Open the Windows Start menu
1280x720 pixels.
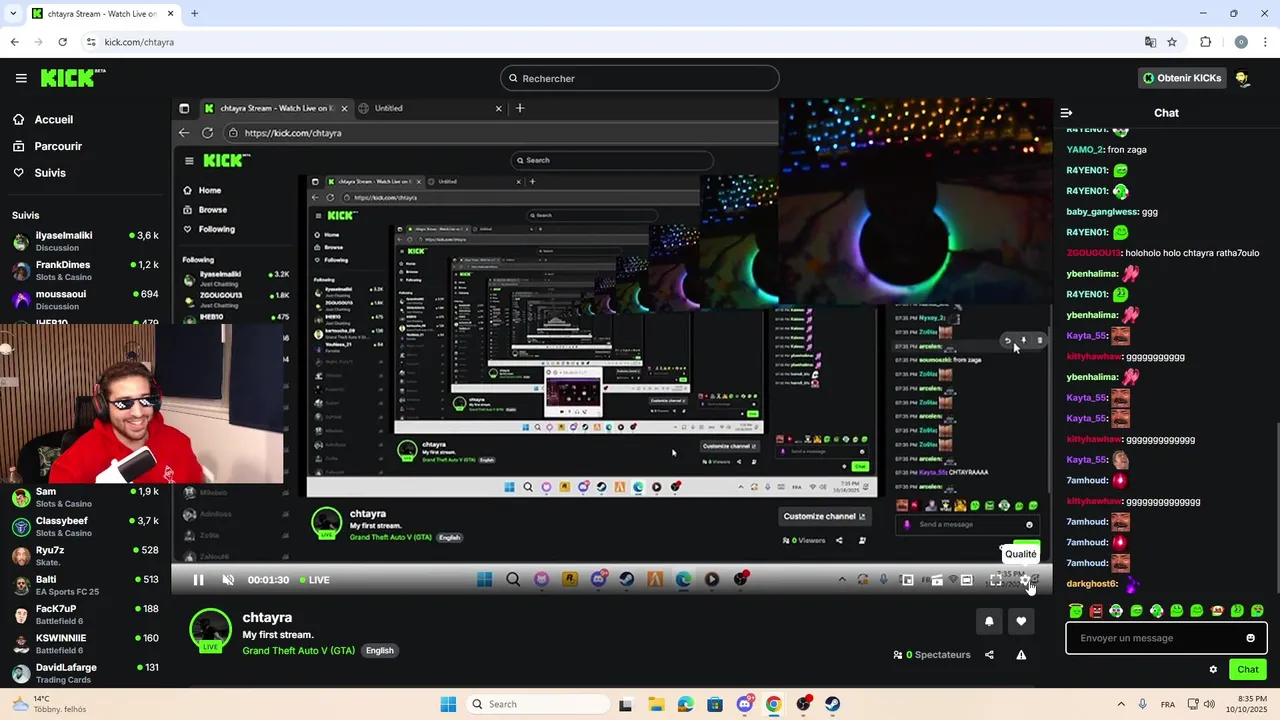point(448,704)
